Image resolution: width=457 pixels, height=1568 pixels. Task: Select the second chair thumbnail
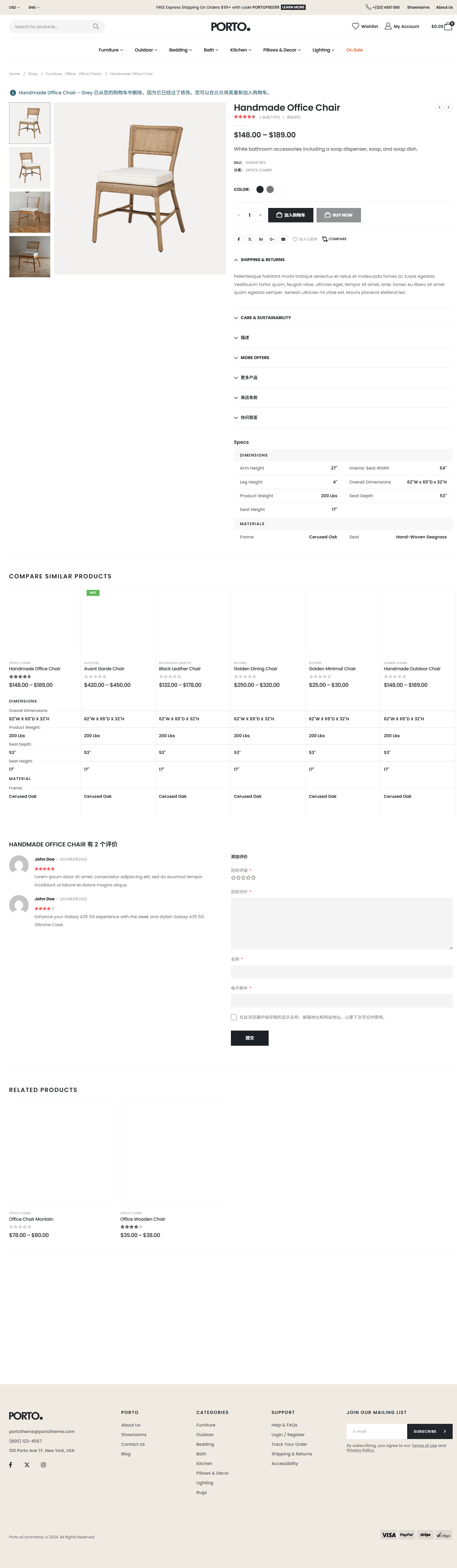click(x=30, y=168)
